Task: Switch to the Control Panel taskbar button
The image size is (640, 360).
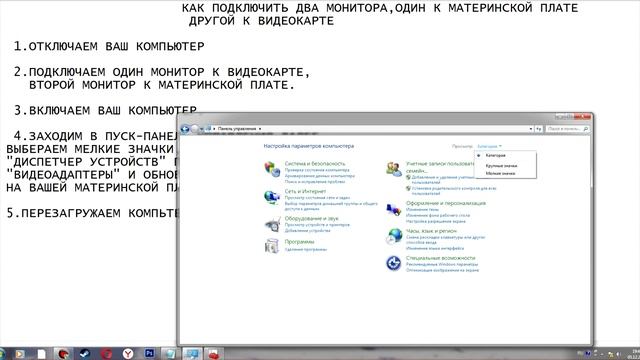Action: 192,353
